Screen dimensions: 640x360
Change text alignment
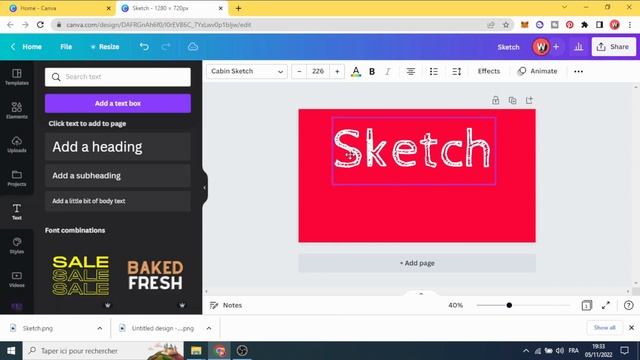411,71
